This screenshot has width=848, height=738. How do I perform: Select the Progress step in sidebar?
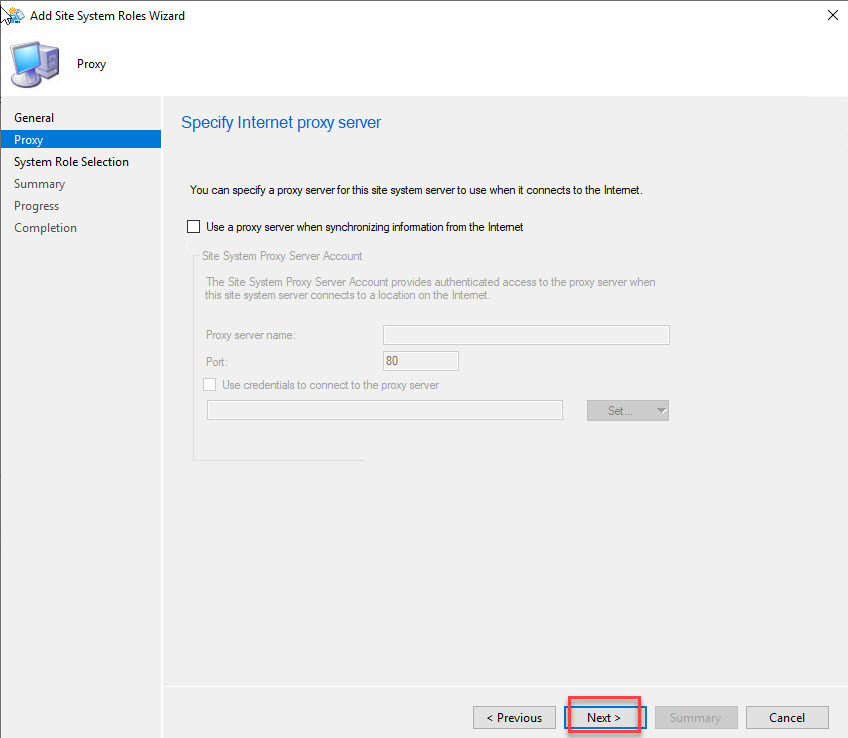(37, 206)
